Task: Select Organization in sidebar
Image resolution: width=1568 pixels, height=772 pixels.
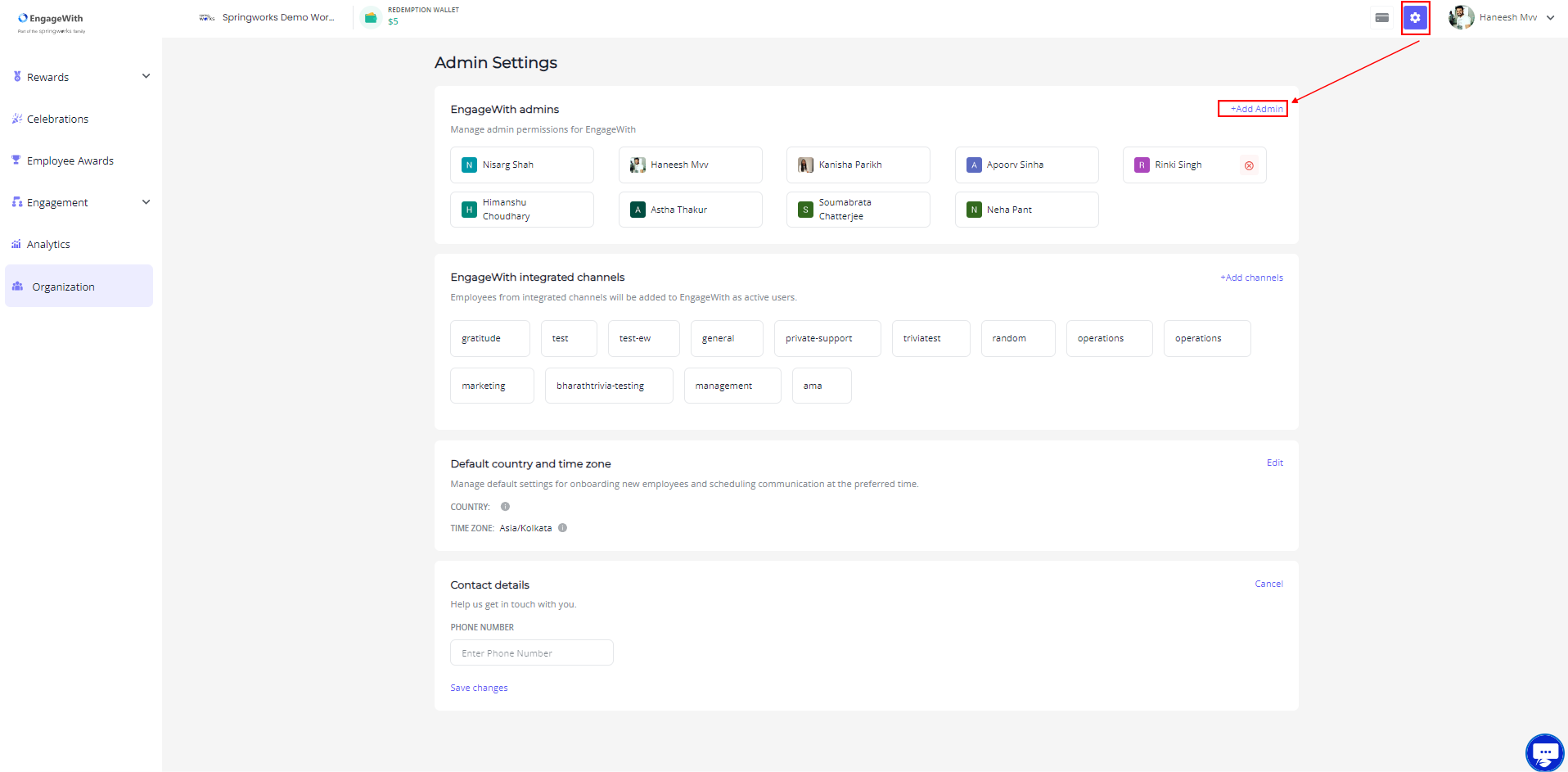Action: click(x=79, y=286)
